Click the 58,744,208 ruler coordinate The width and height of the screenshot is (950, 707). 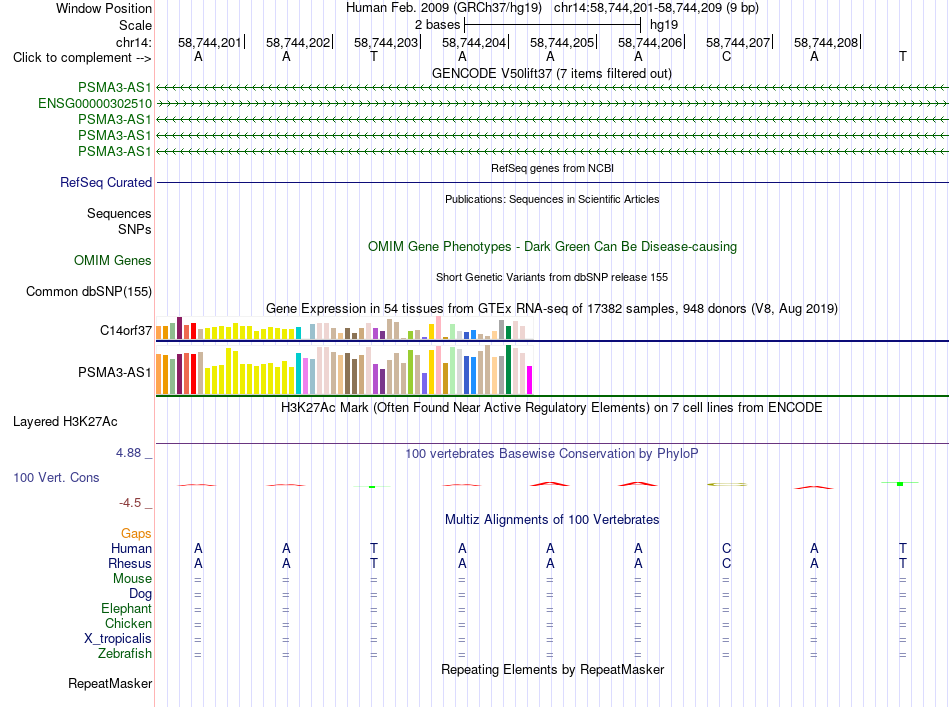point(826,42)
